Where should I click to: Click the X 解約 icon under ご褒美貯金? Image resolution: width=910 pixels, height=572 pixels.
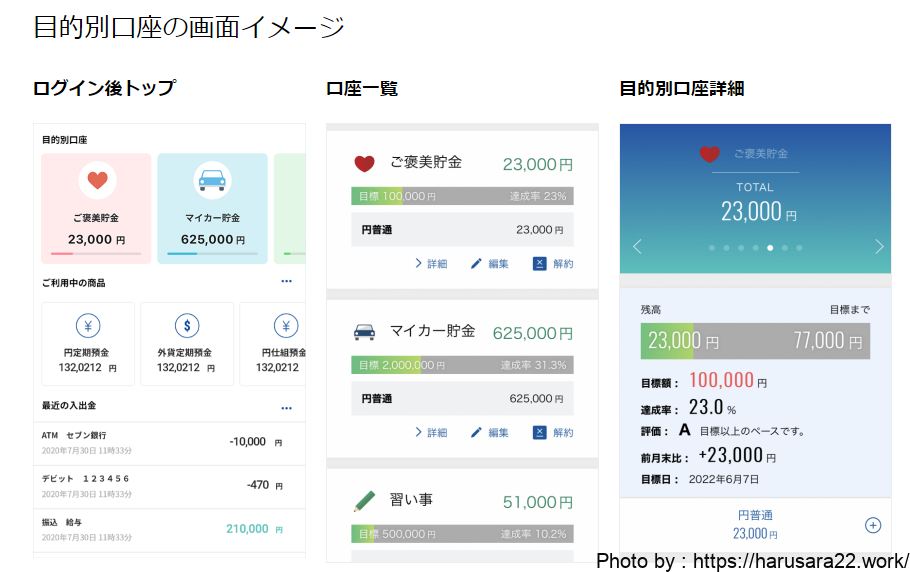click(x=540, y=264)
